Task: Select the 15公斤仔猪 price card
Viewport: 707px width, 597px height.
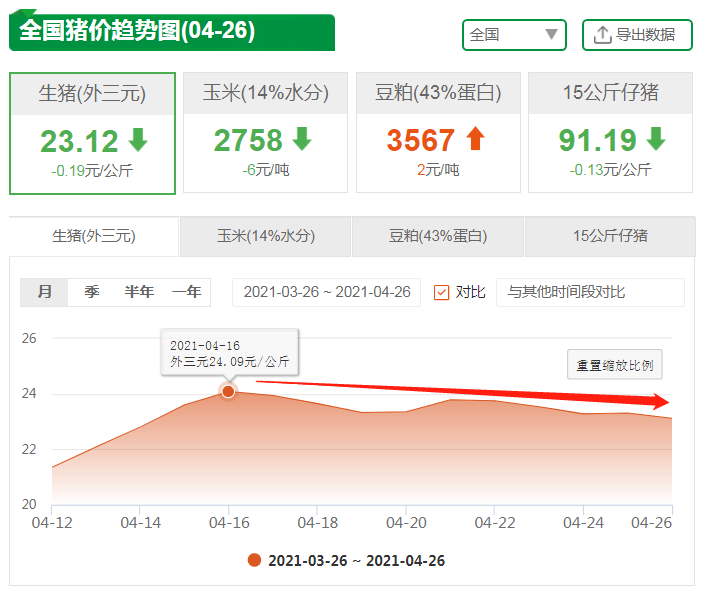Action: (611, 133)
